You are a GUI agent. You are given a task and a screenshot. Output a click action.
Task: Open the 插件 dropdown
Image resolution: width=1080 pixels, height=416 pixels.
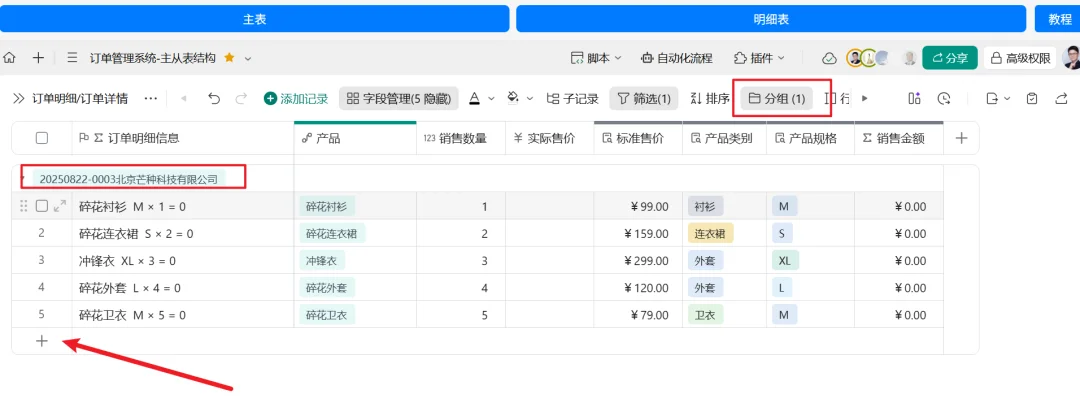pyautogui.click(x=759, y=58)
